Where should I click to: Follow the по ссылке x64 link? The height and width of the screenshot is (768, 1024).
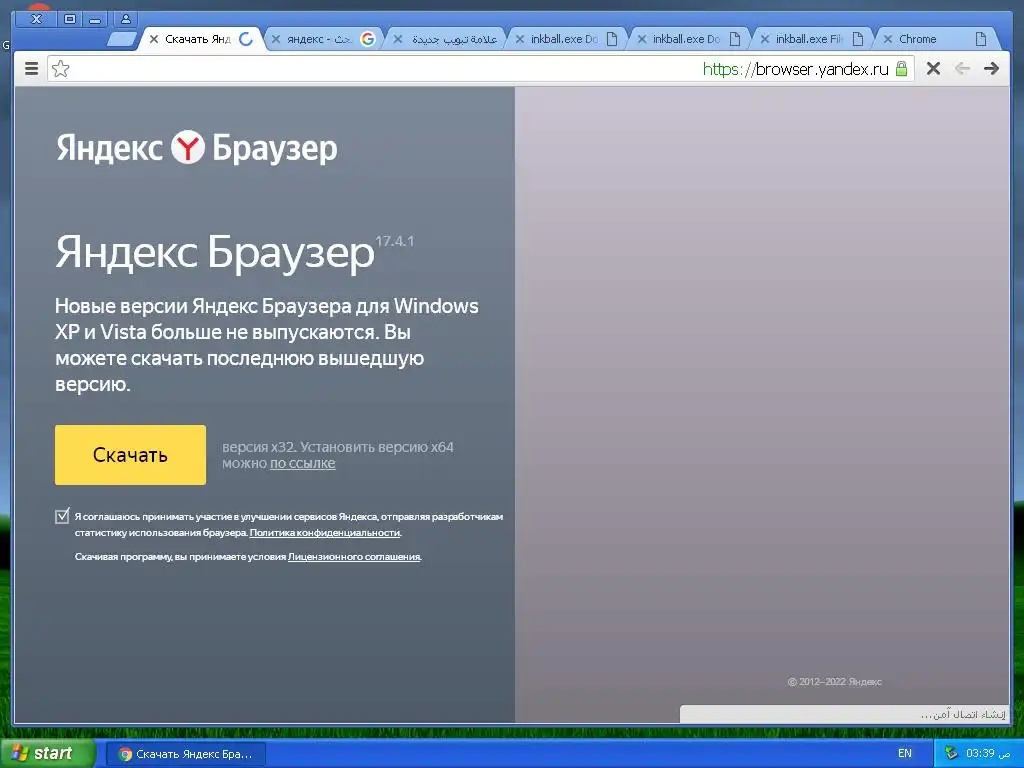pyautogui.click(x=302, y=463)
